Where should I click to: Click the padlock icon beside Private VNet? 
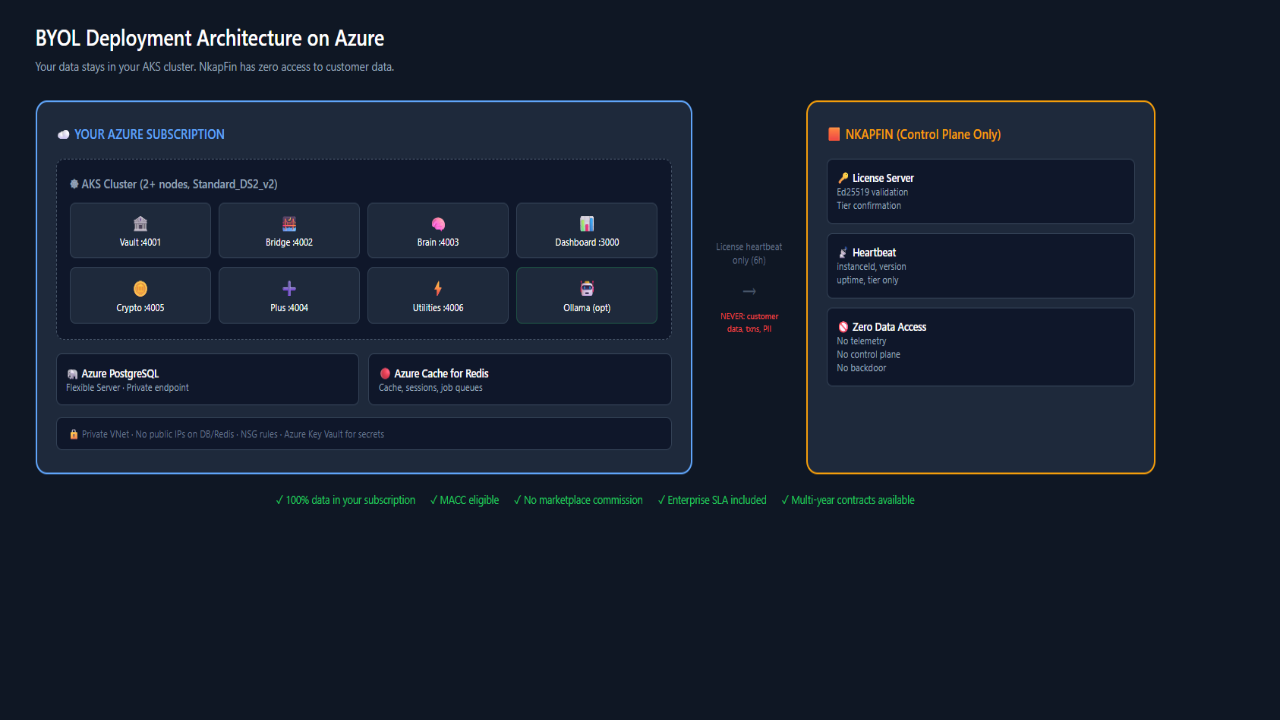tap(73, 434)
